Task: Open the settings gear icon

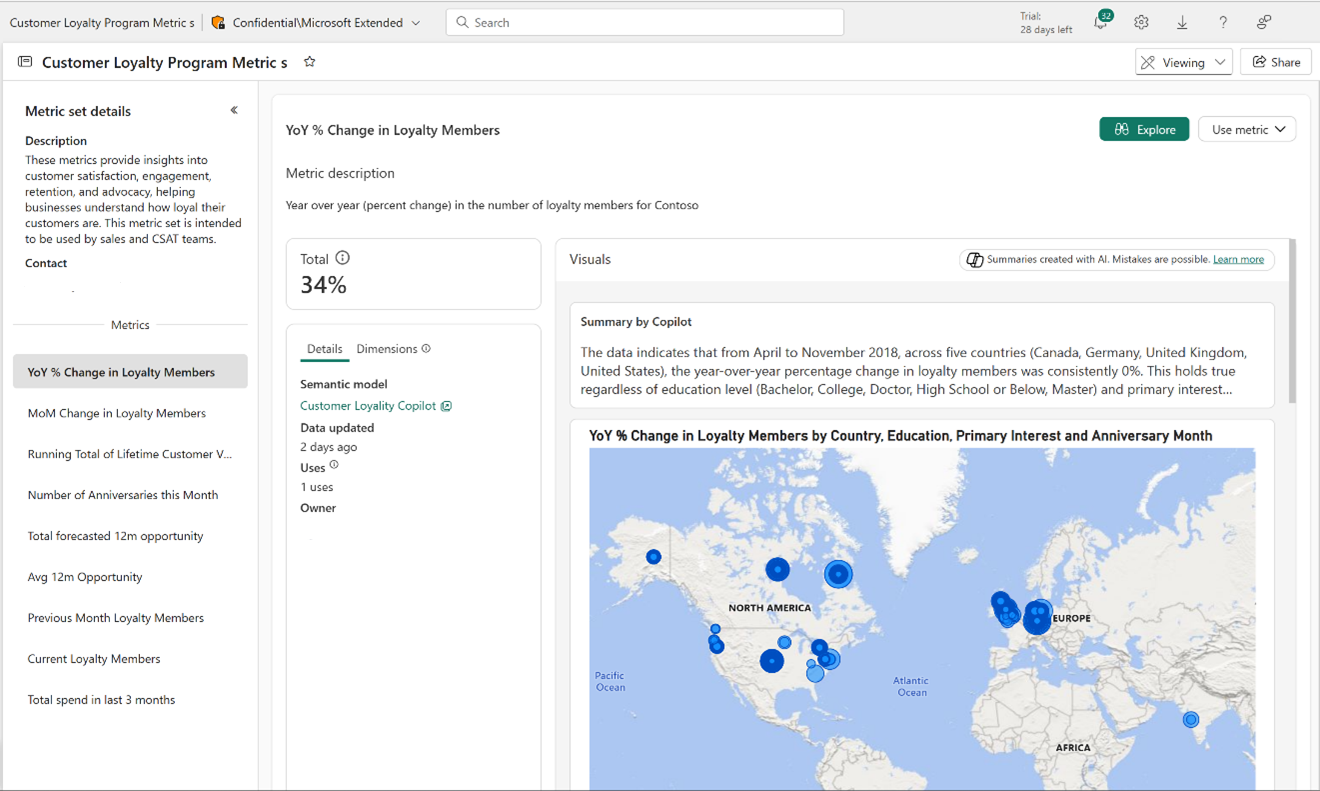Action: point(1141,22)
